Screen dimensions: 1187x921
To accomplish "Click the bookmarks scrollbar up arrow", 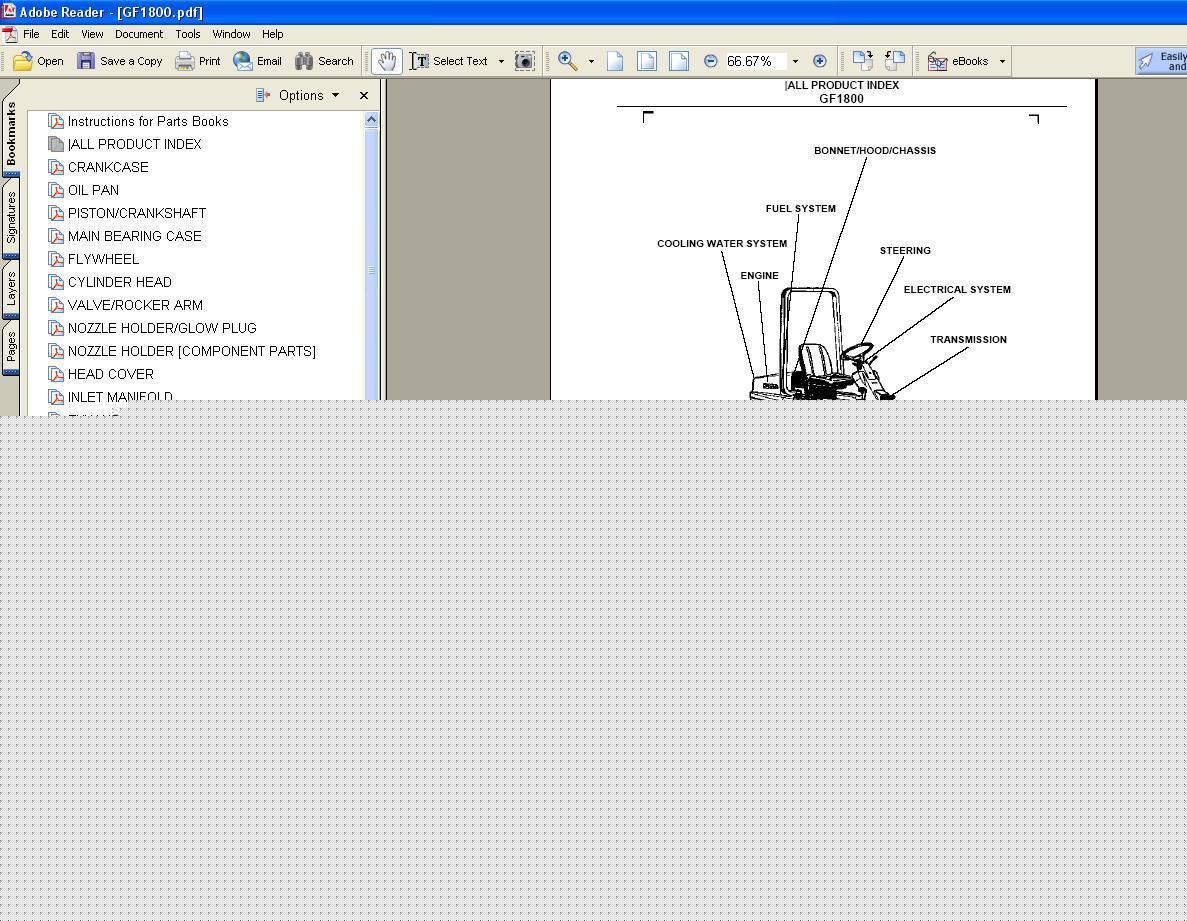I will coord(371,120).
